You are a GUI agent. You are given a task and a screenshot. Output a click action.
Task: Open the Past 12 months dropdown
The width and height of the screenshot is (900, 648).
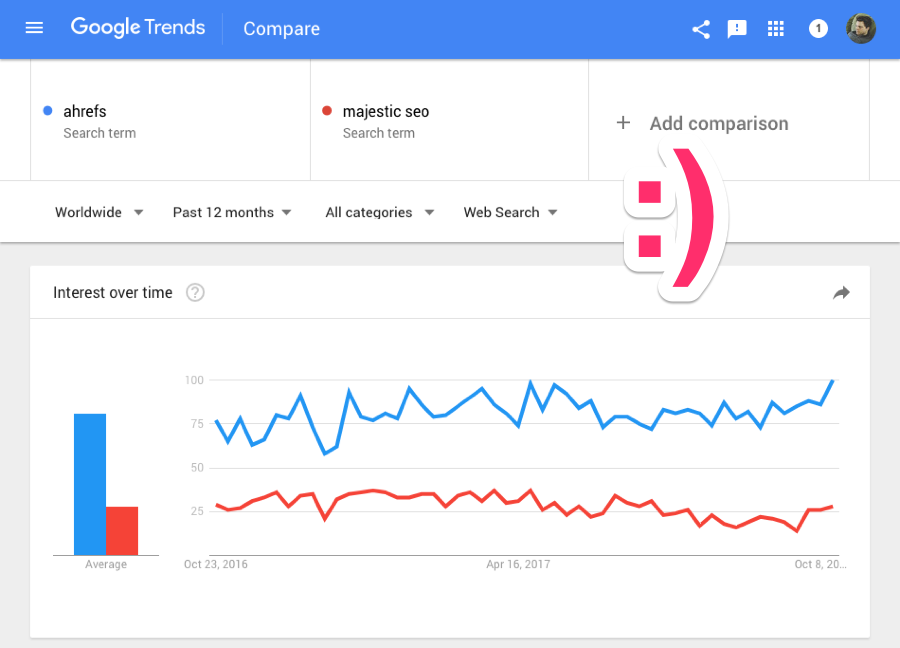tap(232, 212)
